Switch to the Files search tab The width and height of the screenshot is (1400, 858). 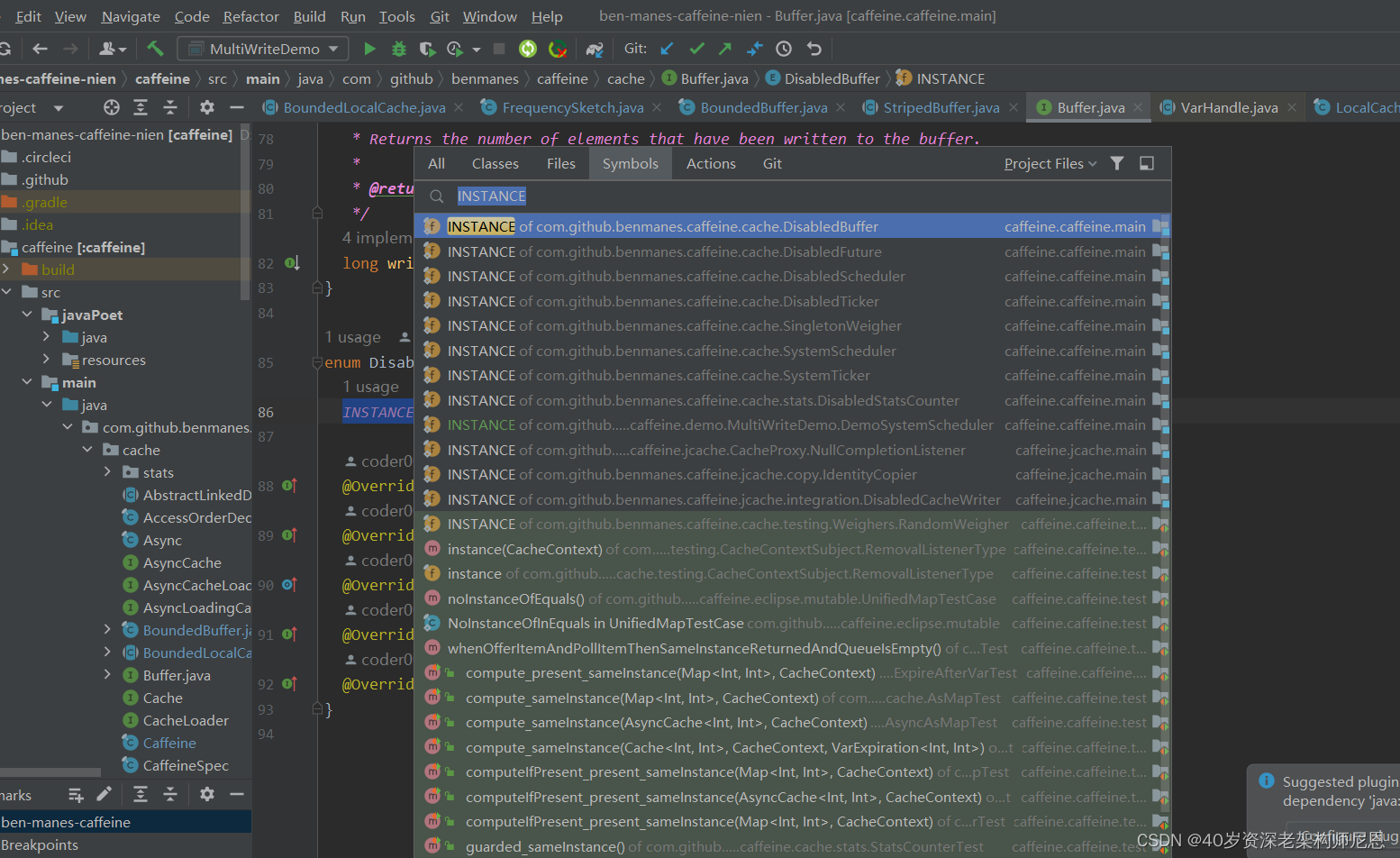coord(560,163)
